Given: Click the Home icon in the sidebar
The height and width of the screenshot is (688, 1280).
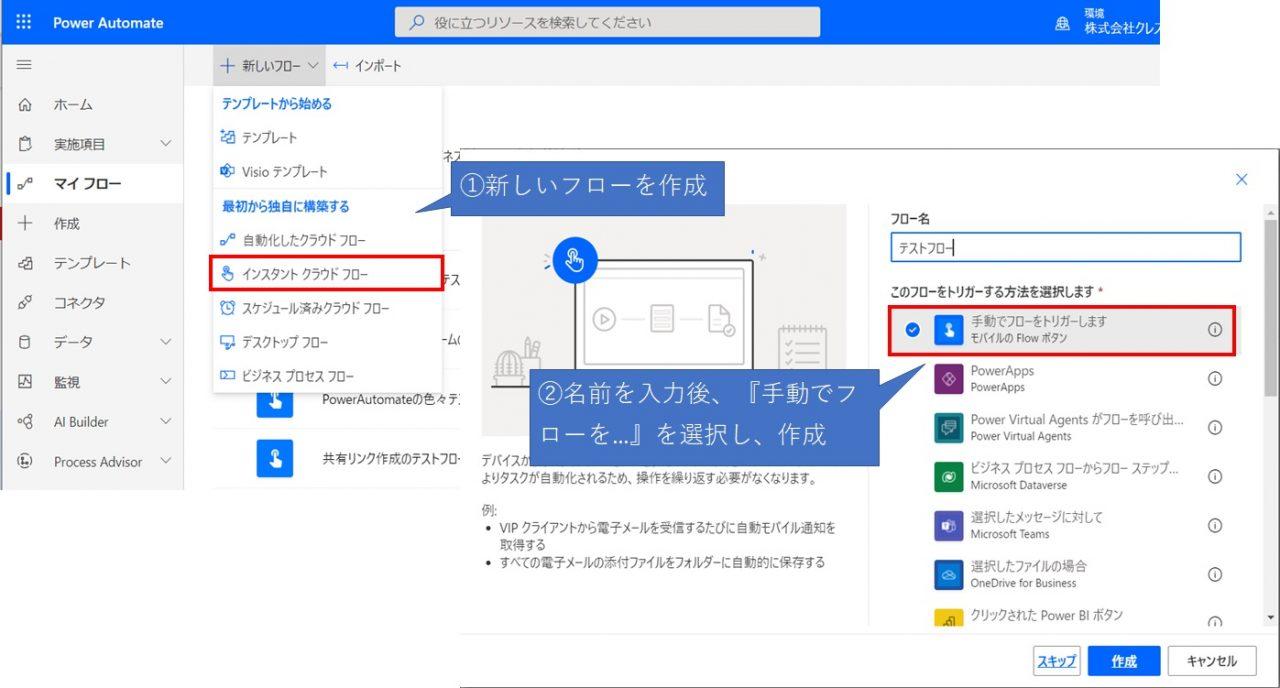Looking at the screenshot, I should [x=26, y=105].
